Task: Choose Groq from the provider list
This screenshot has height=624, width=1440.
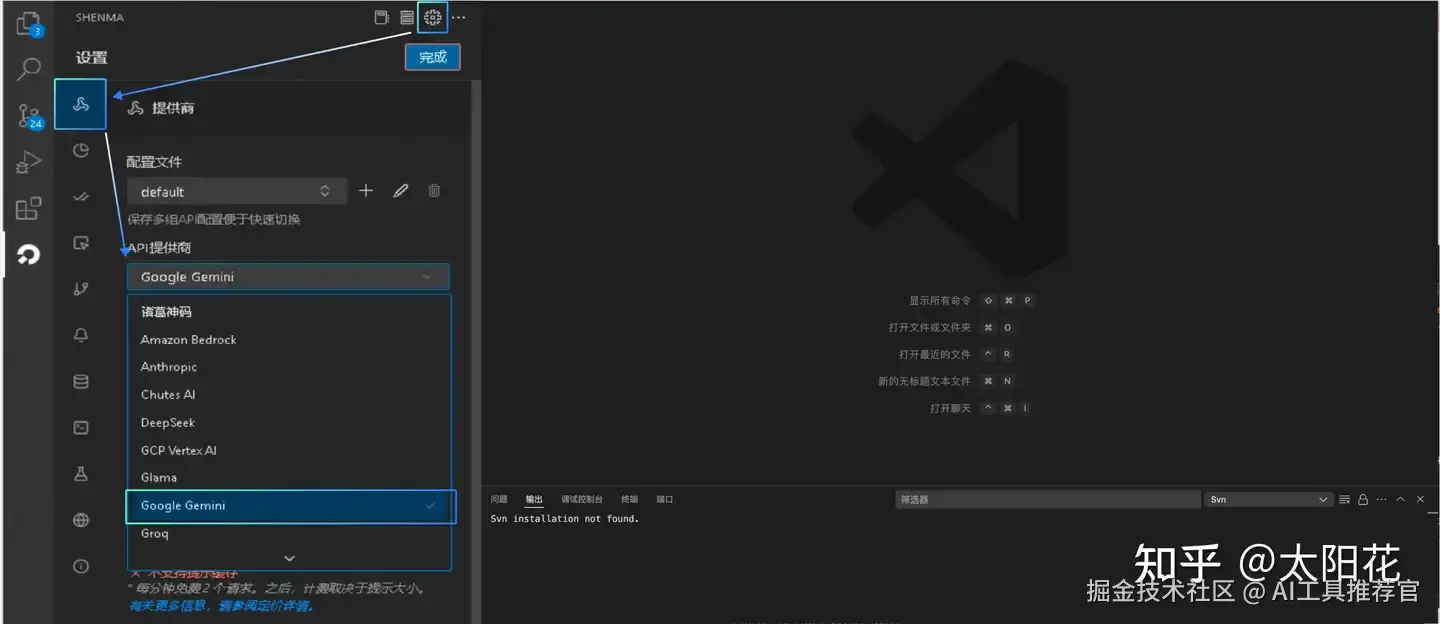Action: click(289, 534)
